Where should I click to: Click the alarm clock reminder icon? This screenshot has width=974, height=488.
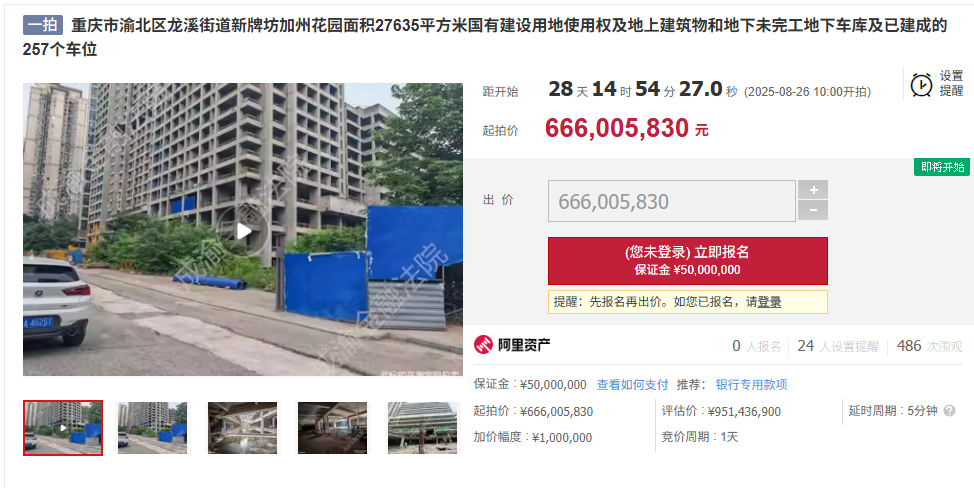tap(921, 84)
